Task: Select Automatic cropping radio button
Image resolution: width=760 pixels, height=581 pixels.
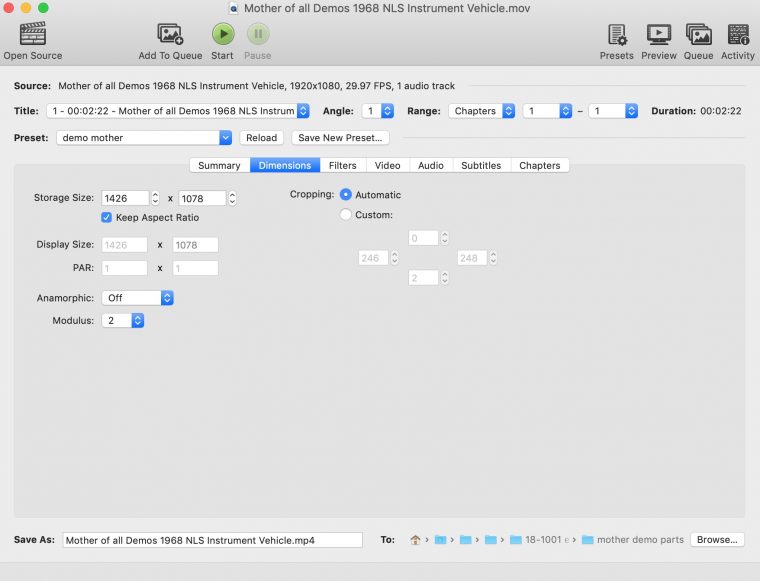Action: (346, 195)
